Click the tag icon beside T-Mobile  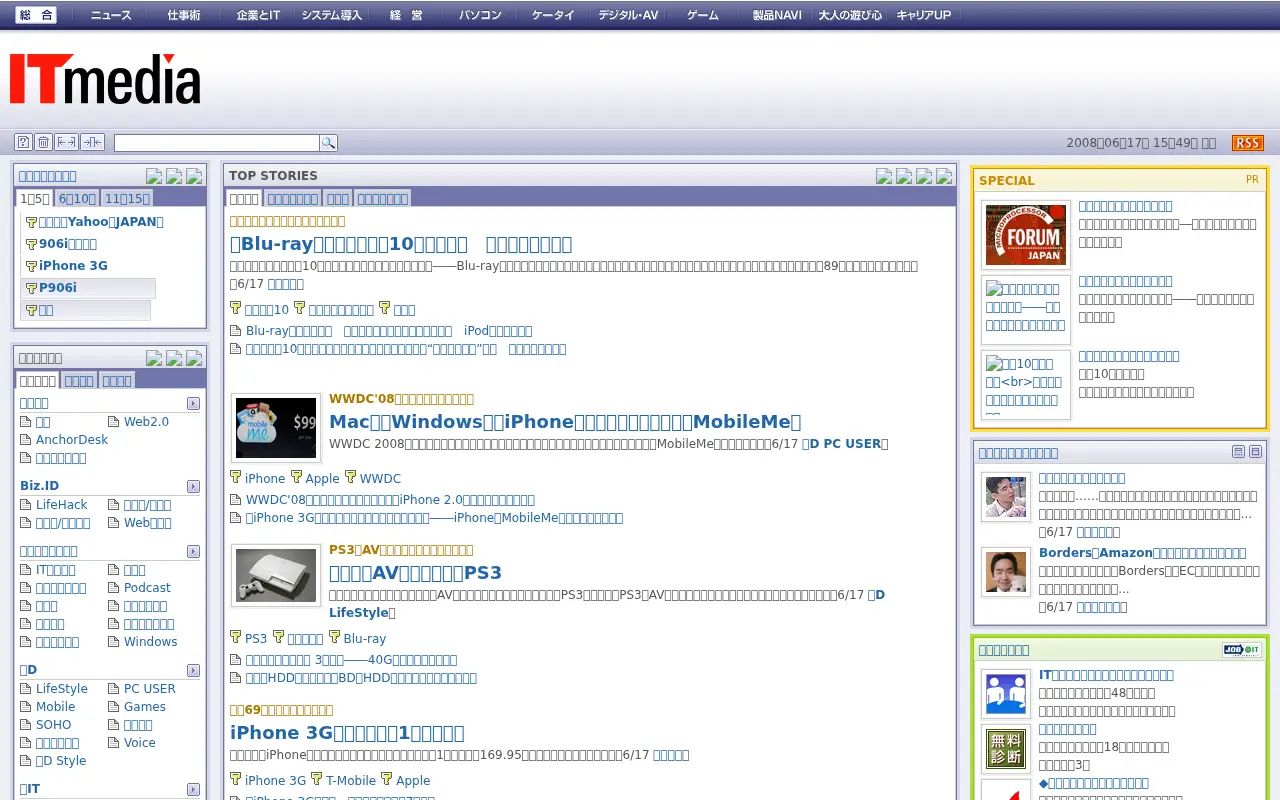316,779
